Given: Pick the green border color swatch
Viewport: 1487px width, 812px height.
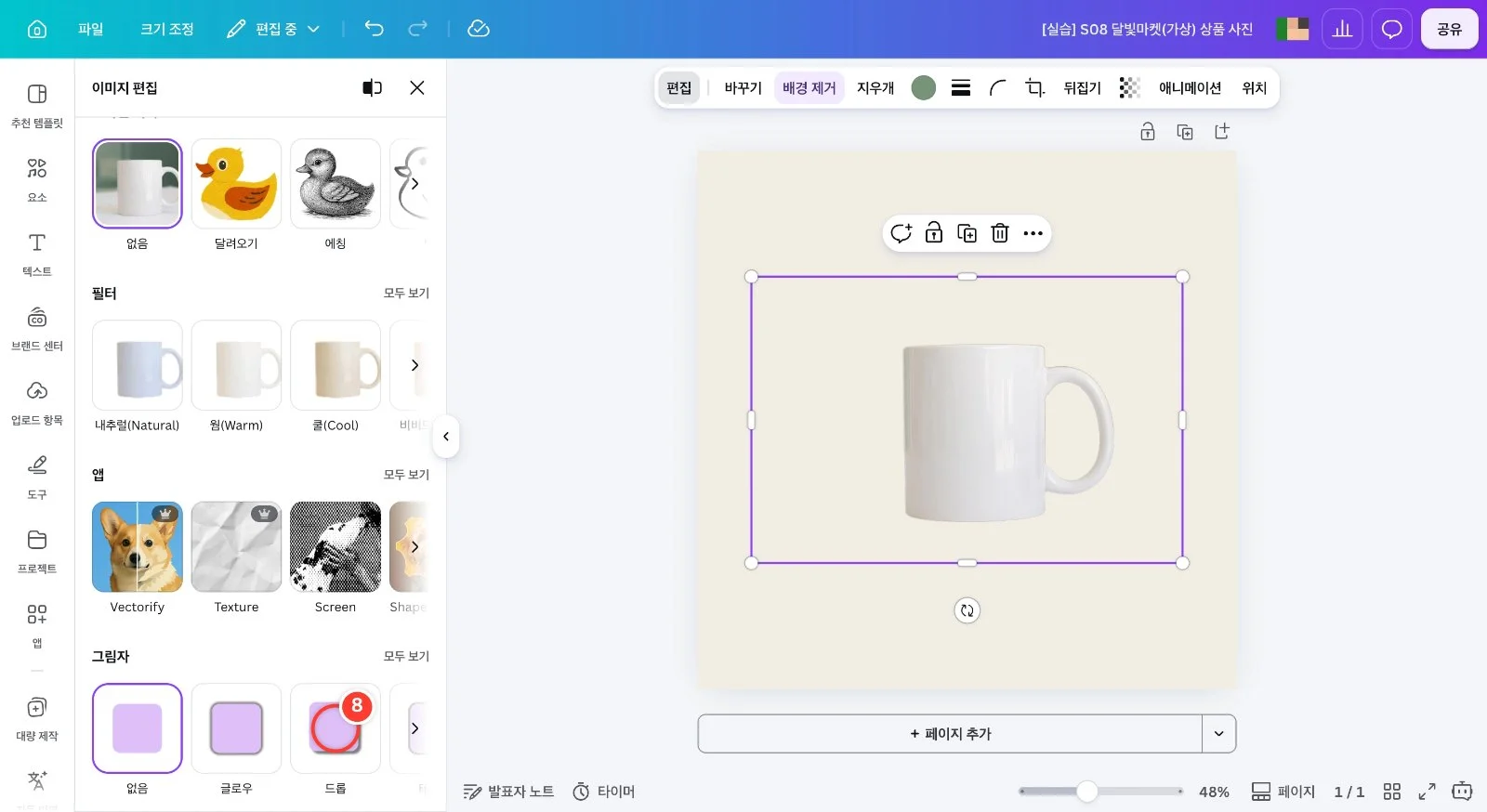Looking at the screenshot, I should point(924,88).
